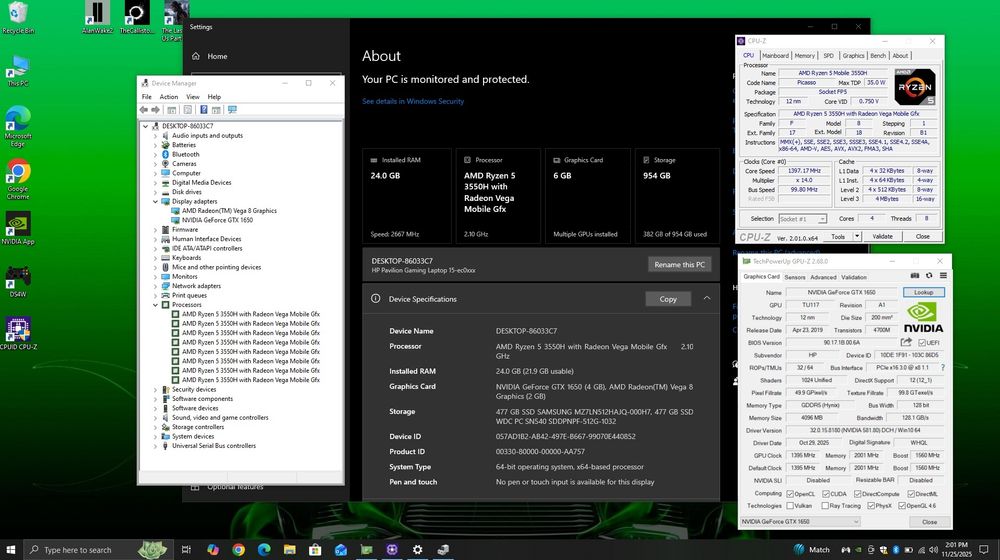Switch to the Advanced tab in GPU-Z
The image size is (1000, 560).
click(x=823, y=277)
